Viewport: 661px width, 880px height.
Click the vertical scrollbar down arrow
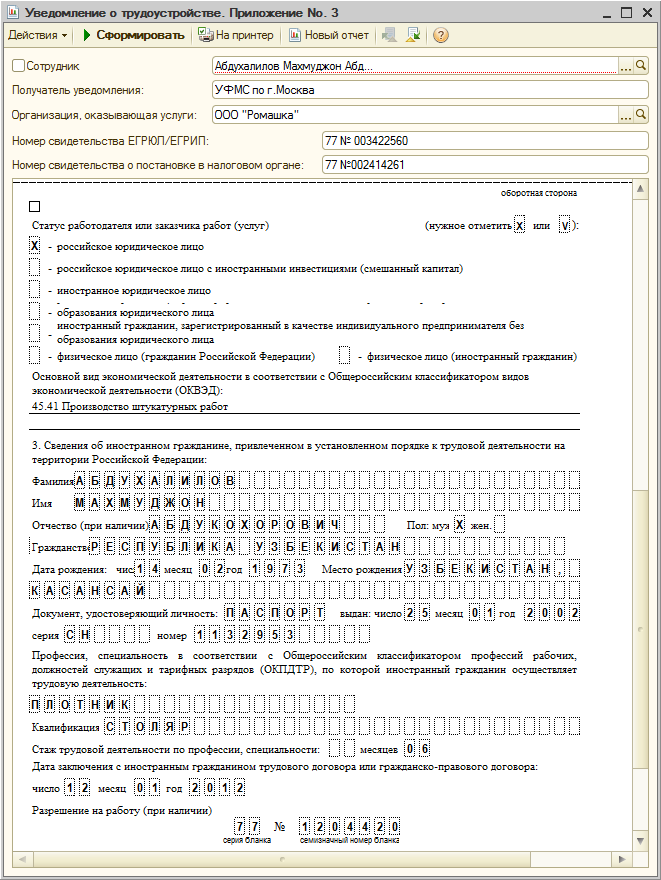[640, 840]
